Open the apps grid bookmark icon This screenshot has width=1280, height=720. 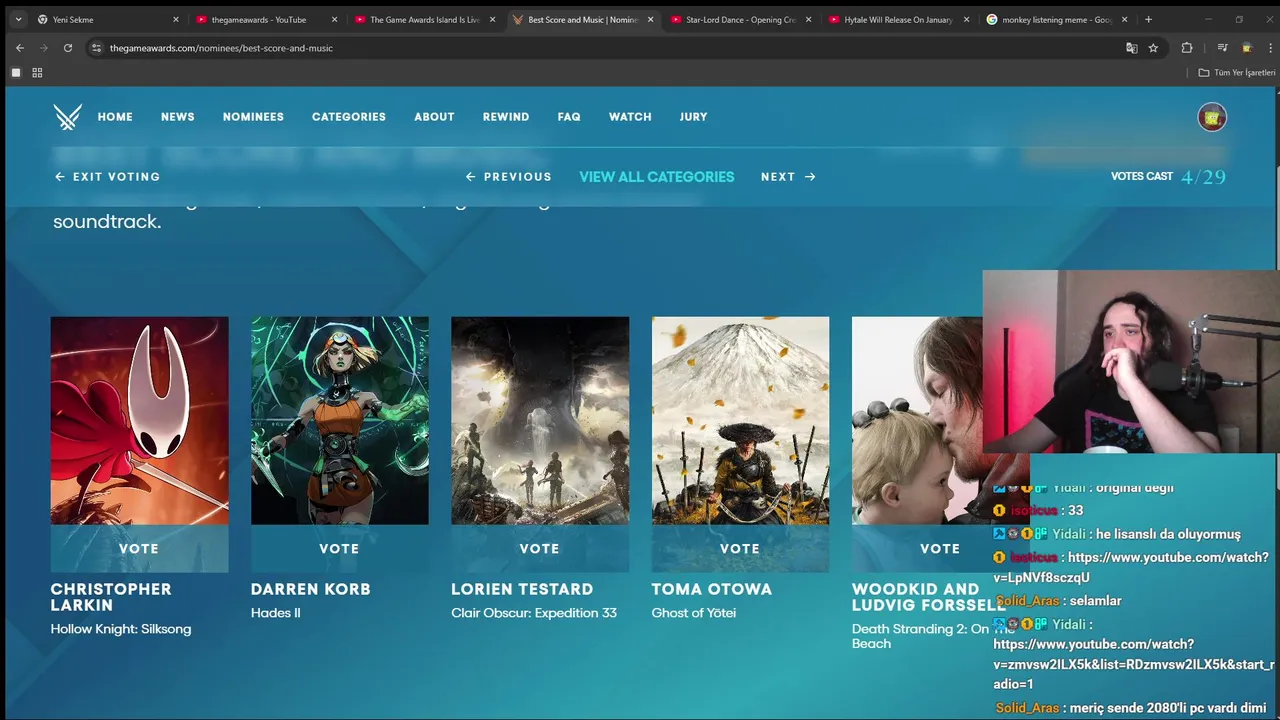(37, 73)
